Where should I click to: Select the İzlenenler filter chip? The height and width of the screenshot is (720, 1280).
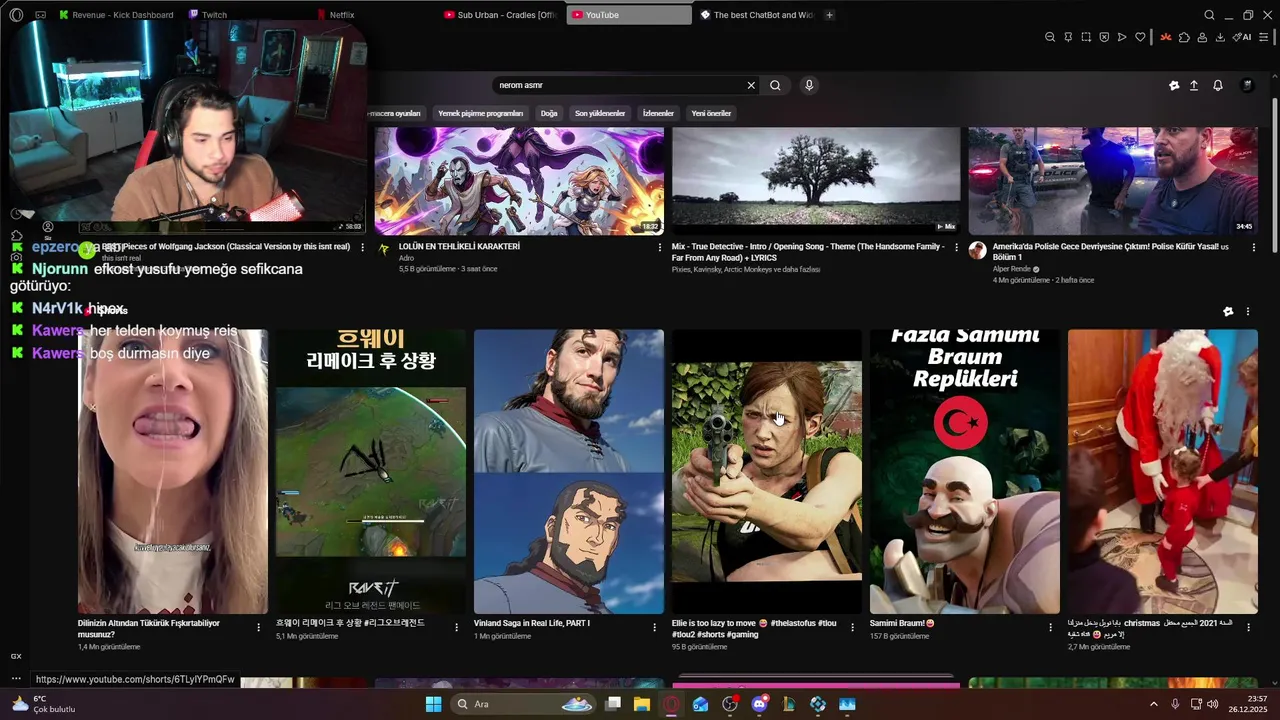(x=658, y=113)
